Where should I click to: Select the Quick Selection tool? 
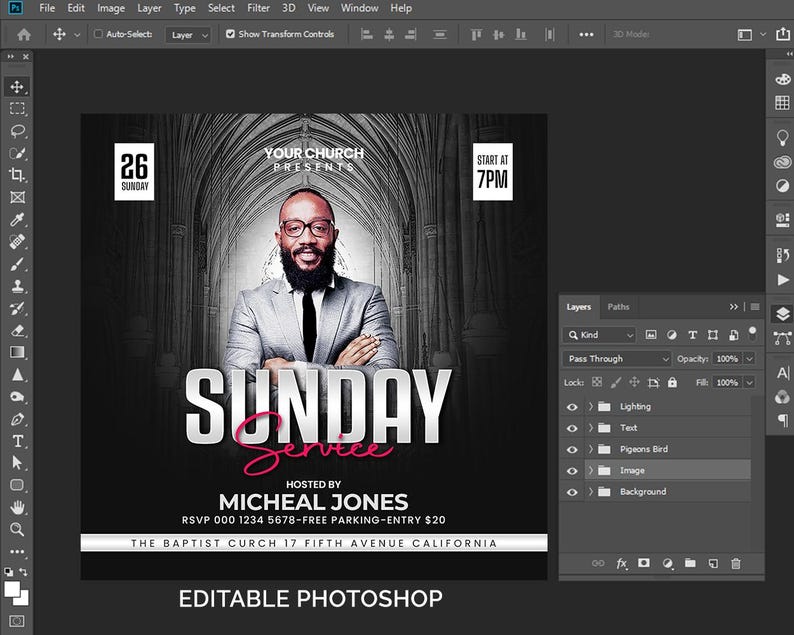click(x=17, y=153)
